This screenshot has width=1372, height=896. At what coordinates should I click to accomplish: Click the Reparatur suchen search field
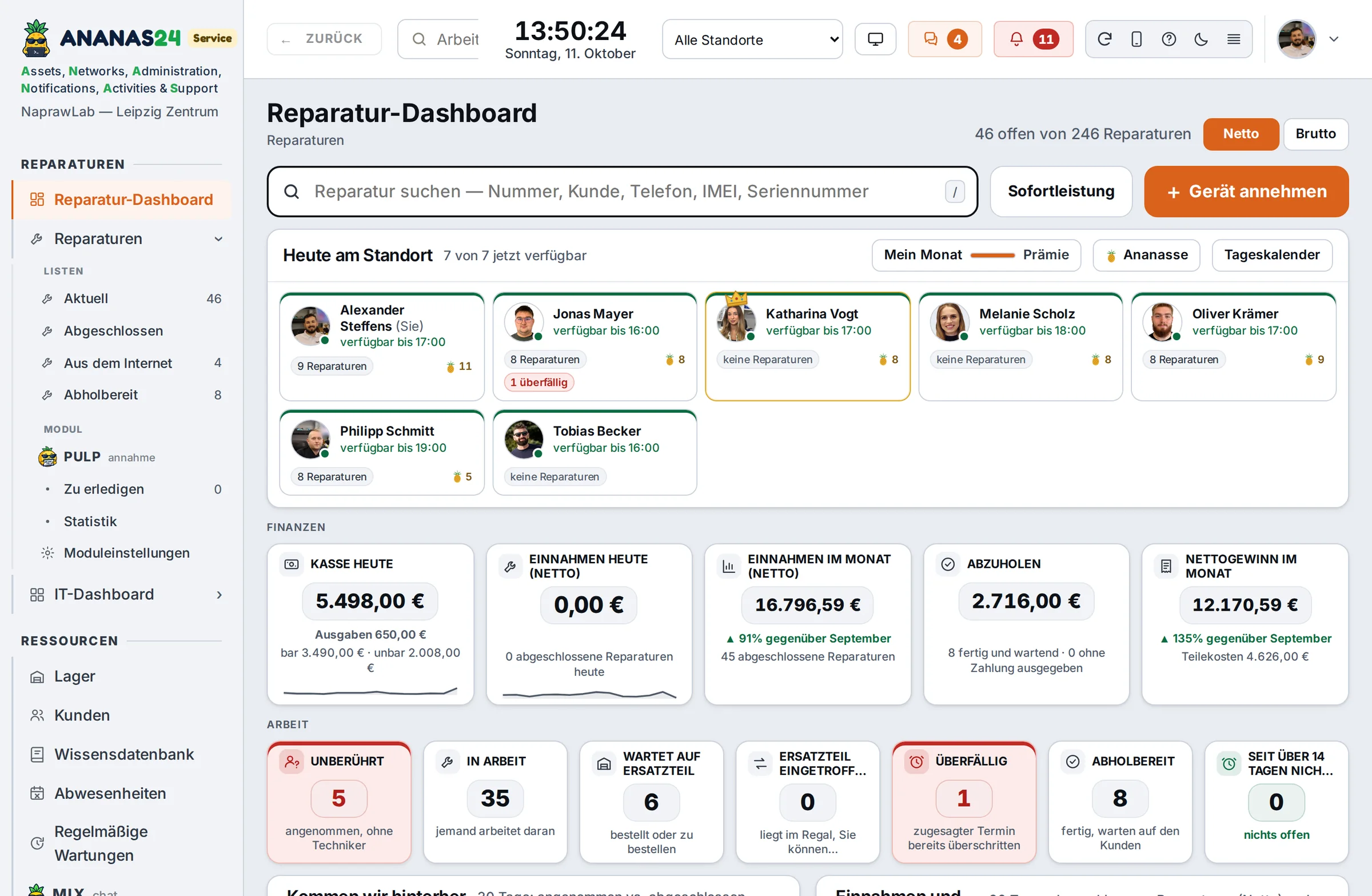point(622,192)
